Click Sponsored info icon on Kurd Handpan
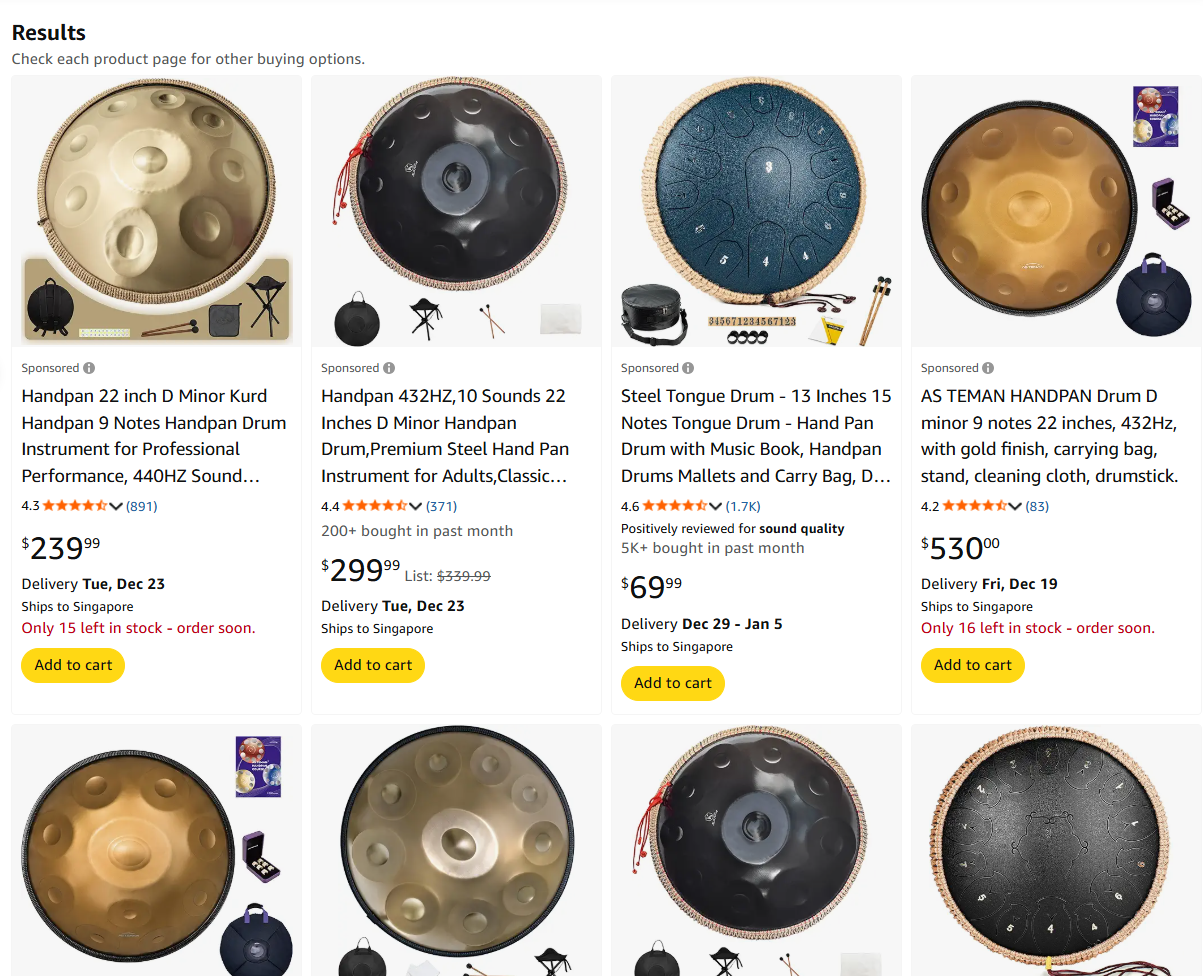This screenshot has height=976, width=1203. 89,368
